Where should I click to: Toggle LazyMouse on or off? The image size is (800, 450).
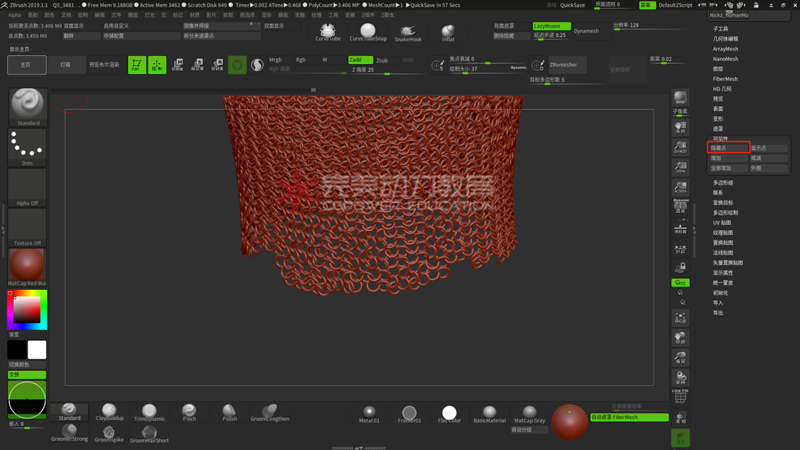pos(551,26)
